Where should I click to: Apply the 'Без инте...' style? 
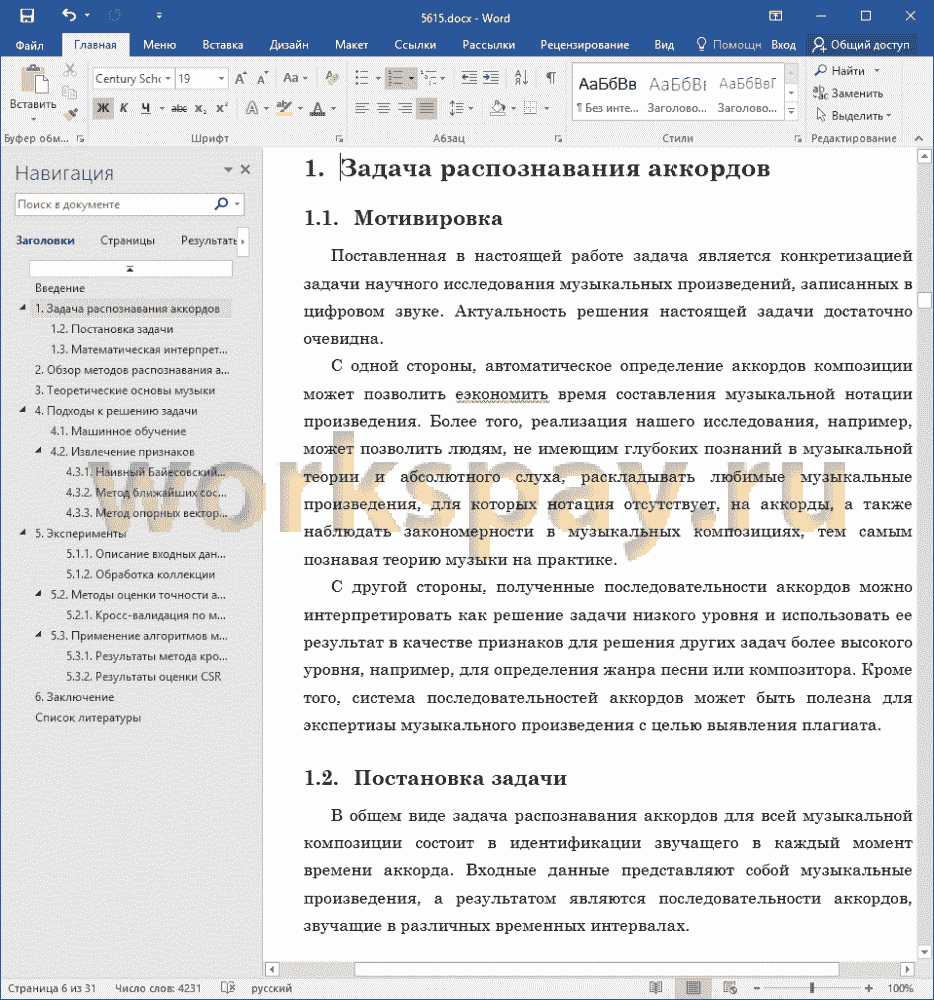(x=608, y=92)
